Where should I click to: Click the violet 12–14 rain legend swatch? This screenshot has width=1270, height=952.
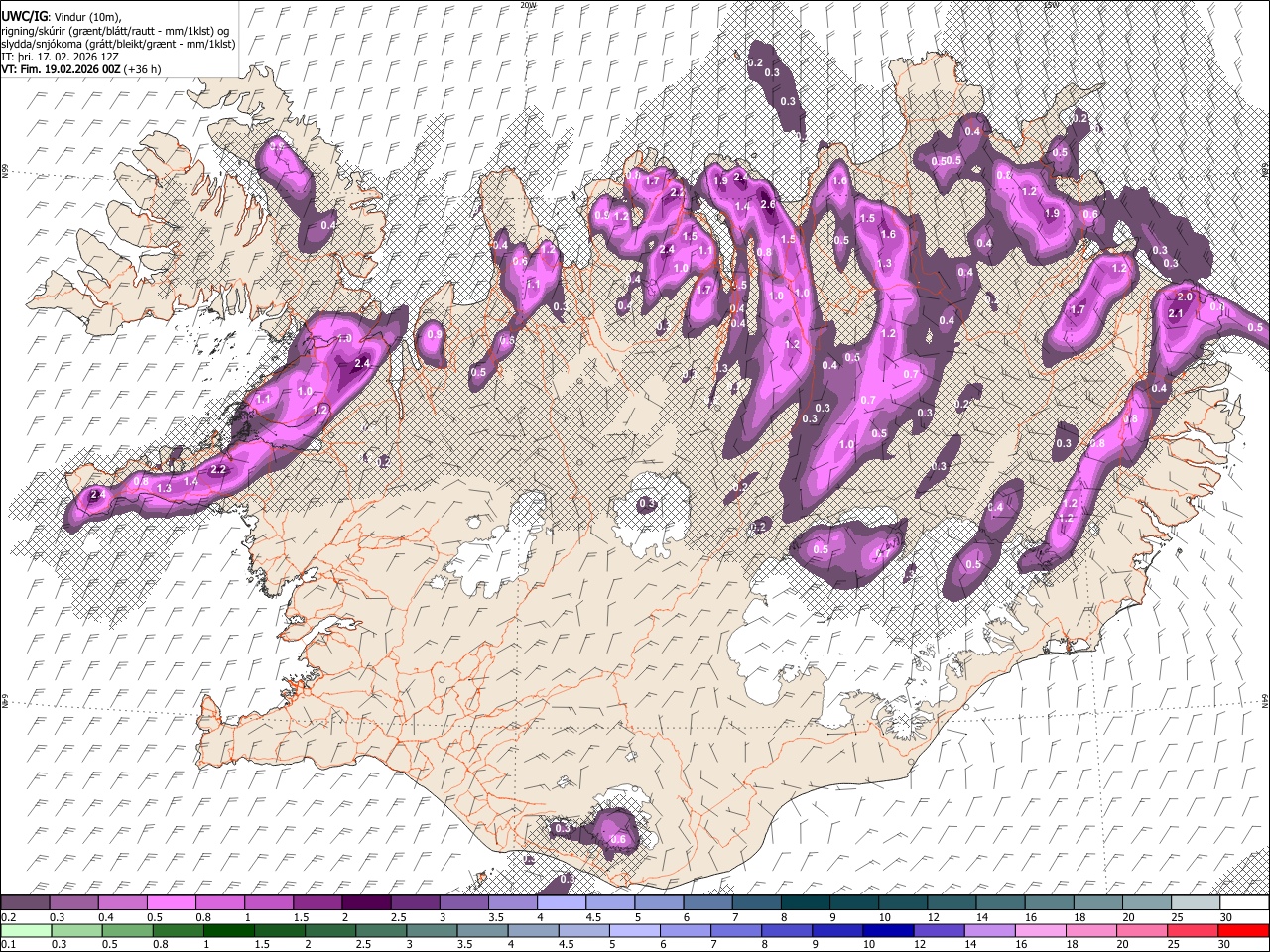tap(939, 930)
